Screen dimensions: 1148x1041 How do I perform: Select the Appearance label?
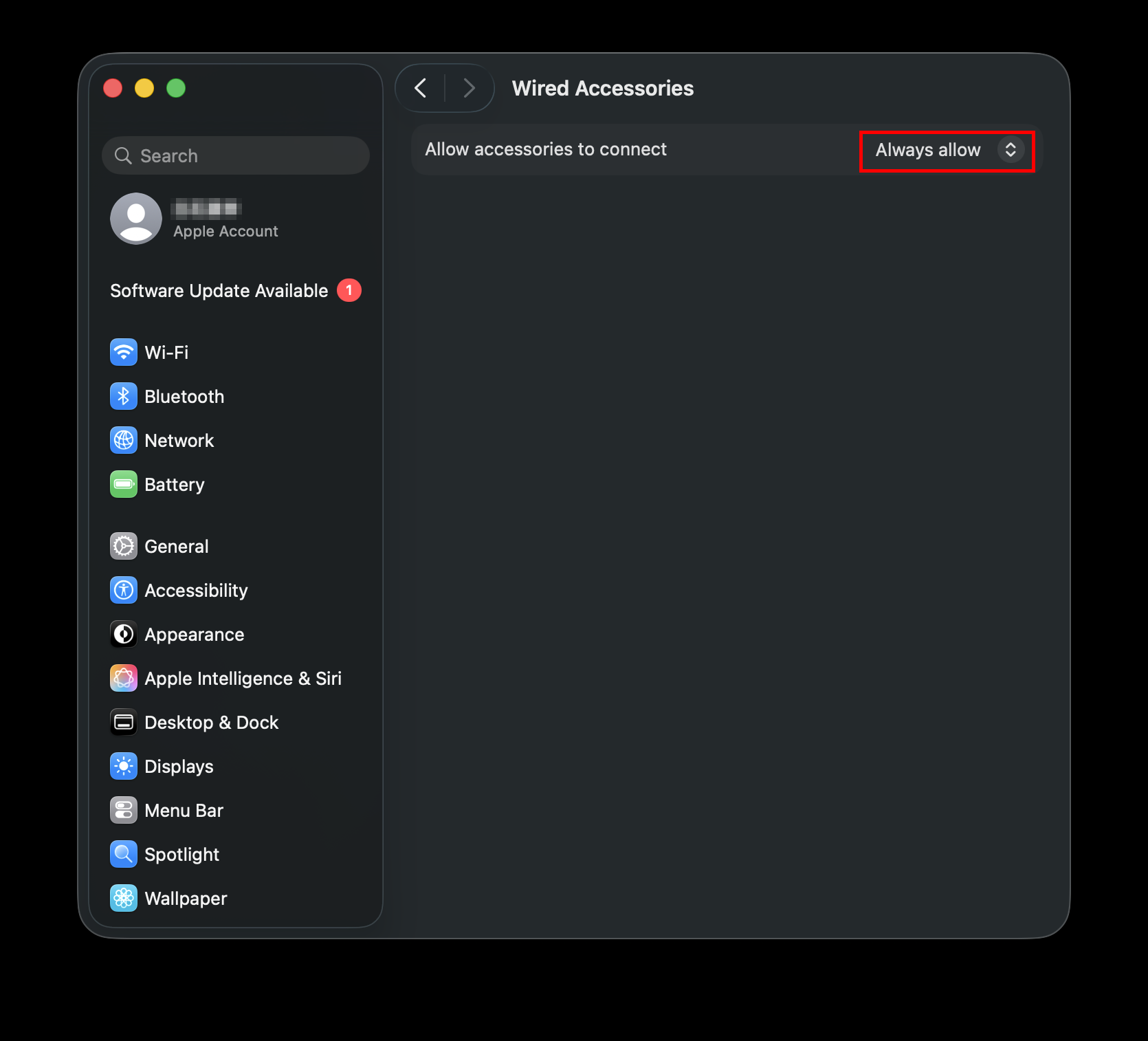195,635
